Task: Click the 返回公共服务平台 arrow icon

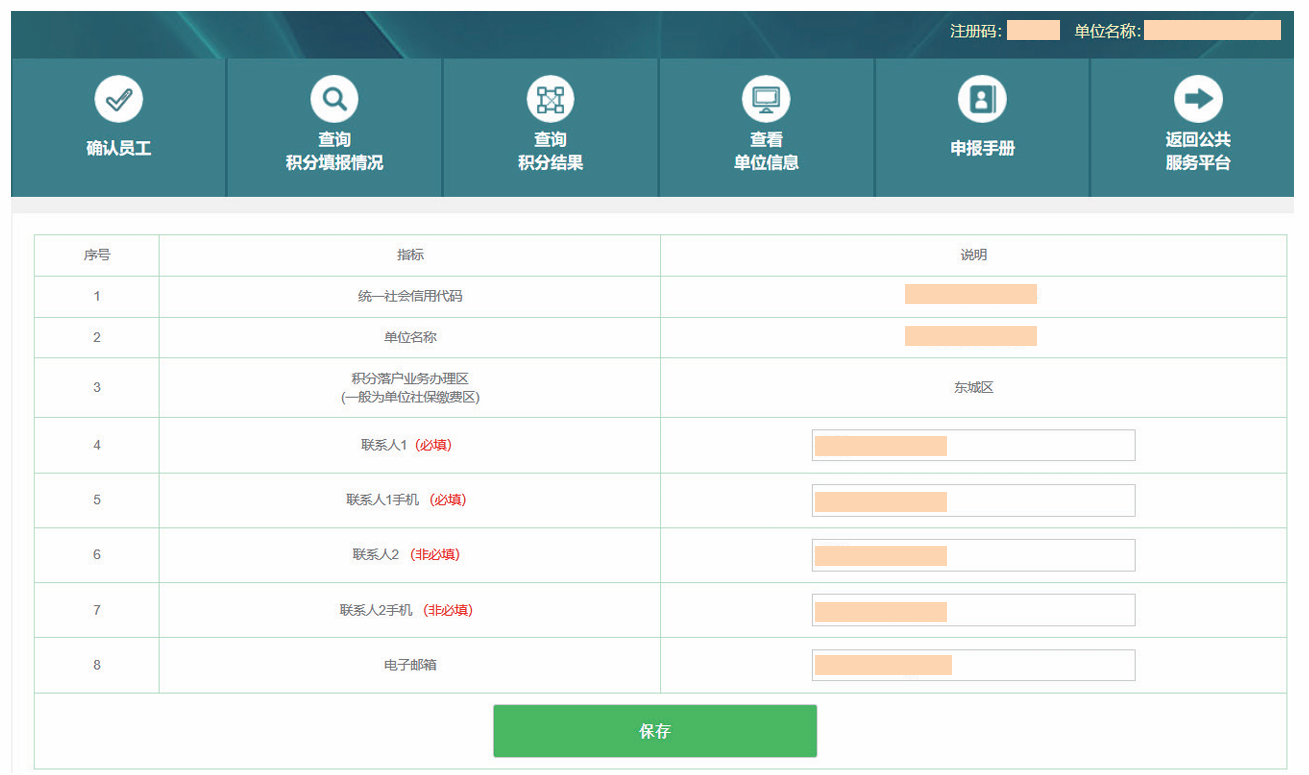Action: (x=1196, y=97)
